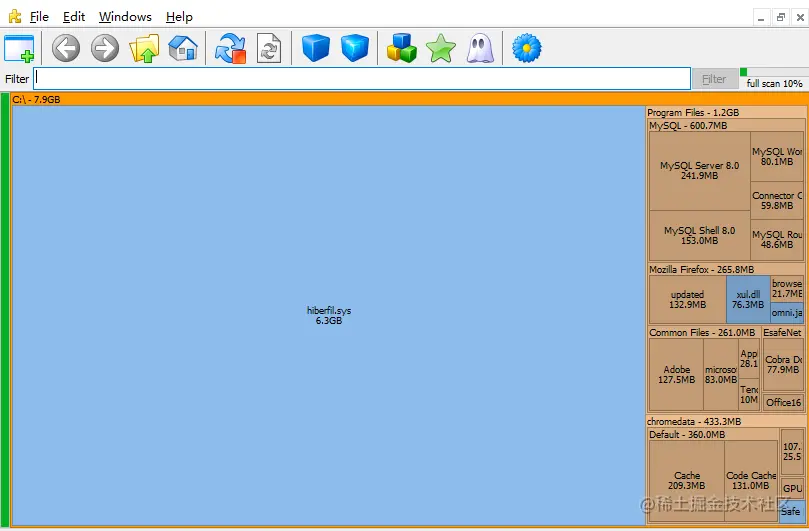Viewport: 809px width, 531px height.
Task: Select the Common Files - 261.0MB header
Action: (704, 332)
